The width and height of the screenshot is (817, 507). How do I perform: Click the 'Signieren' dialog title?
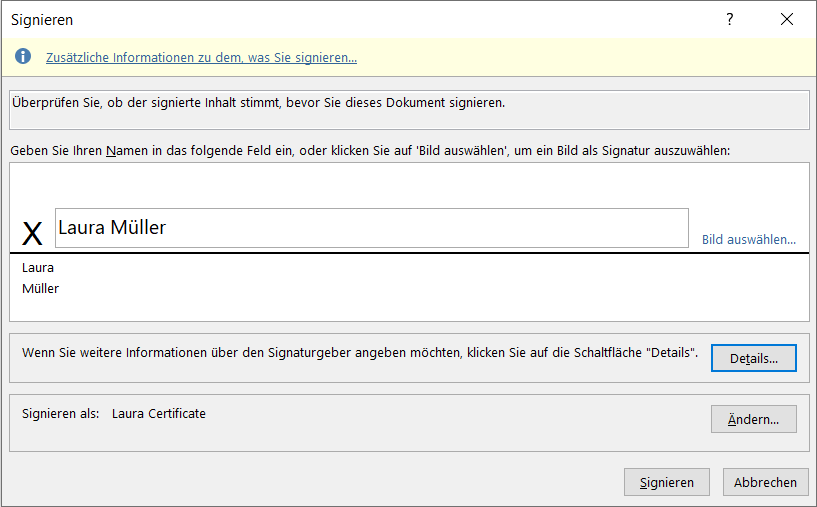click(x=42, y=20)
